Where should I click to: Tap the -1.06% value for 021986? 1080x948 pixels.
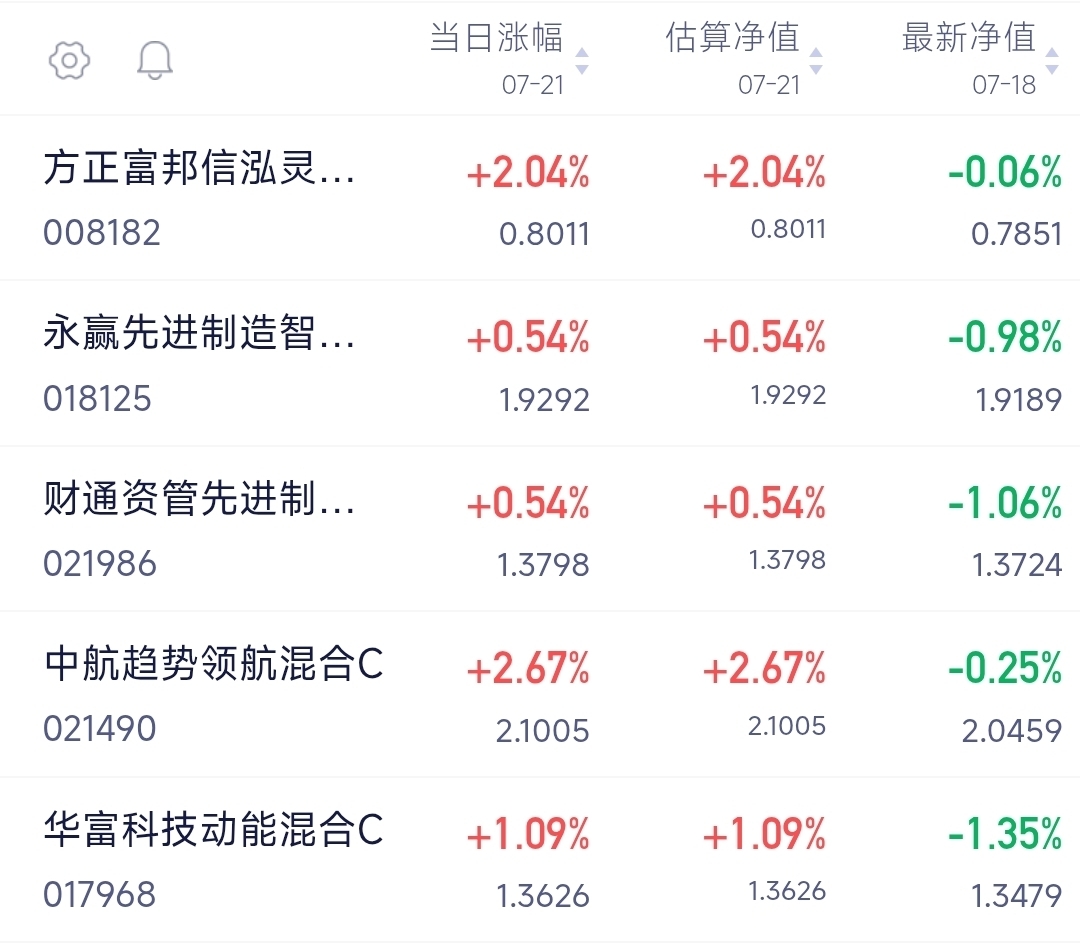tap(1005, 504)
